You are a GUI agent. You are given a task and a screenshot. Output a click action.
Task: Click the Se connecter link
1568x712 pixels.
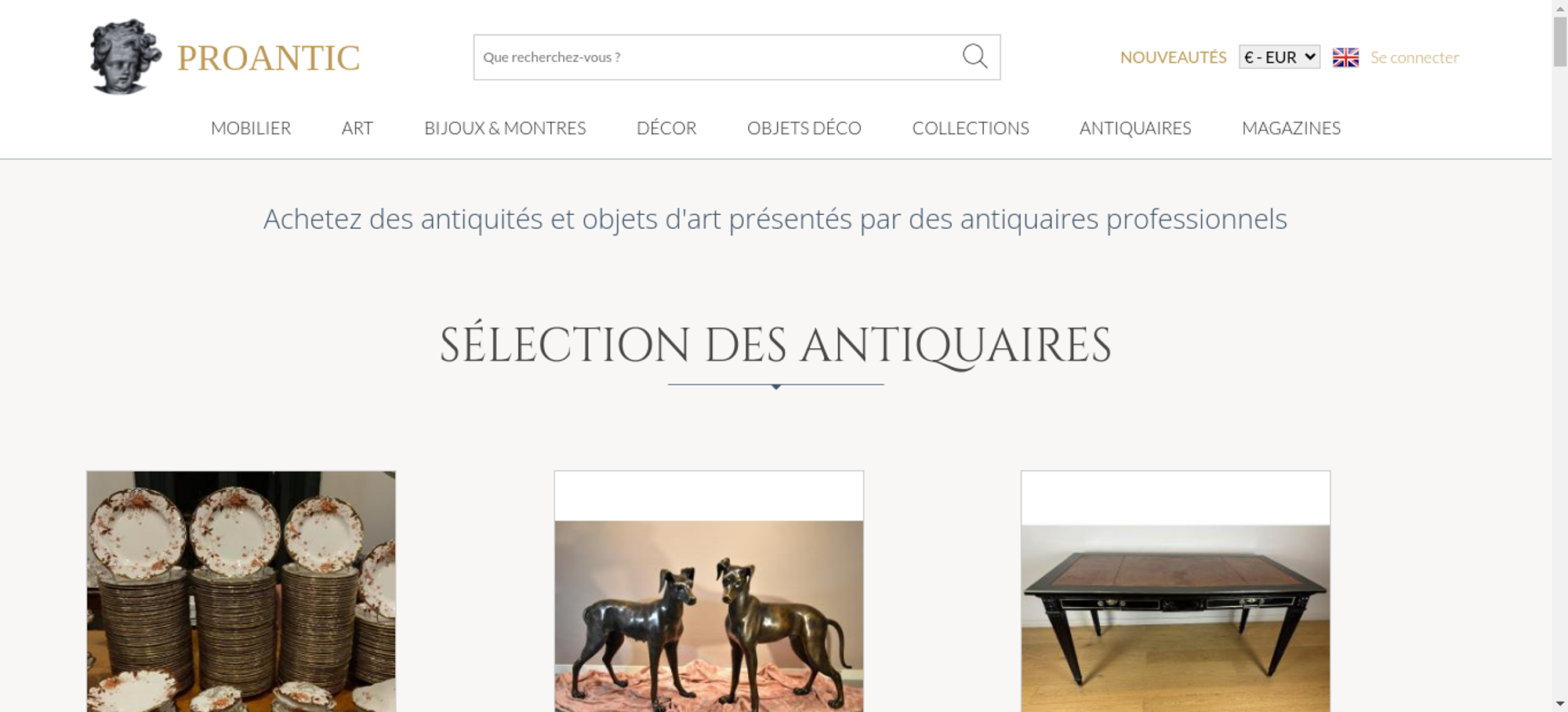pyautogui.click(x=1414, y=57)
